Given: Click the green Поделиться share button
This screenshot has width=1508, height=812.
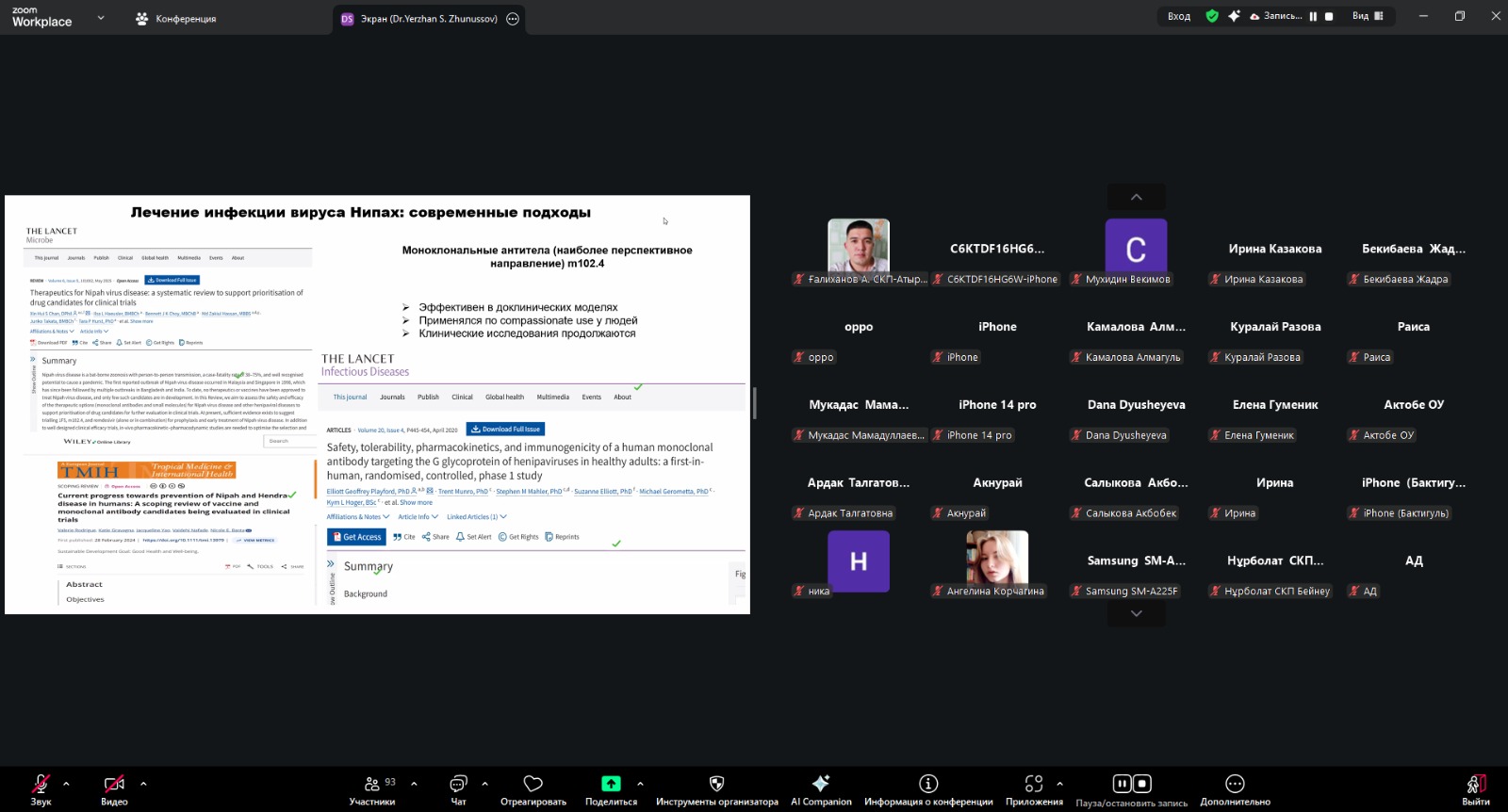Looking at the screenshot, I should coord(611,784).
